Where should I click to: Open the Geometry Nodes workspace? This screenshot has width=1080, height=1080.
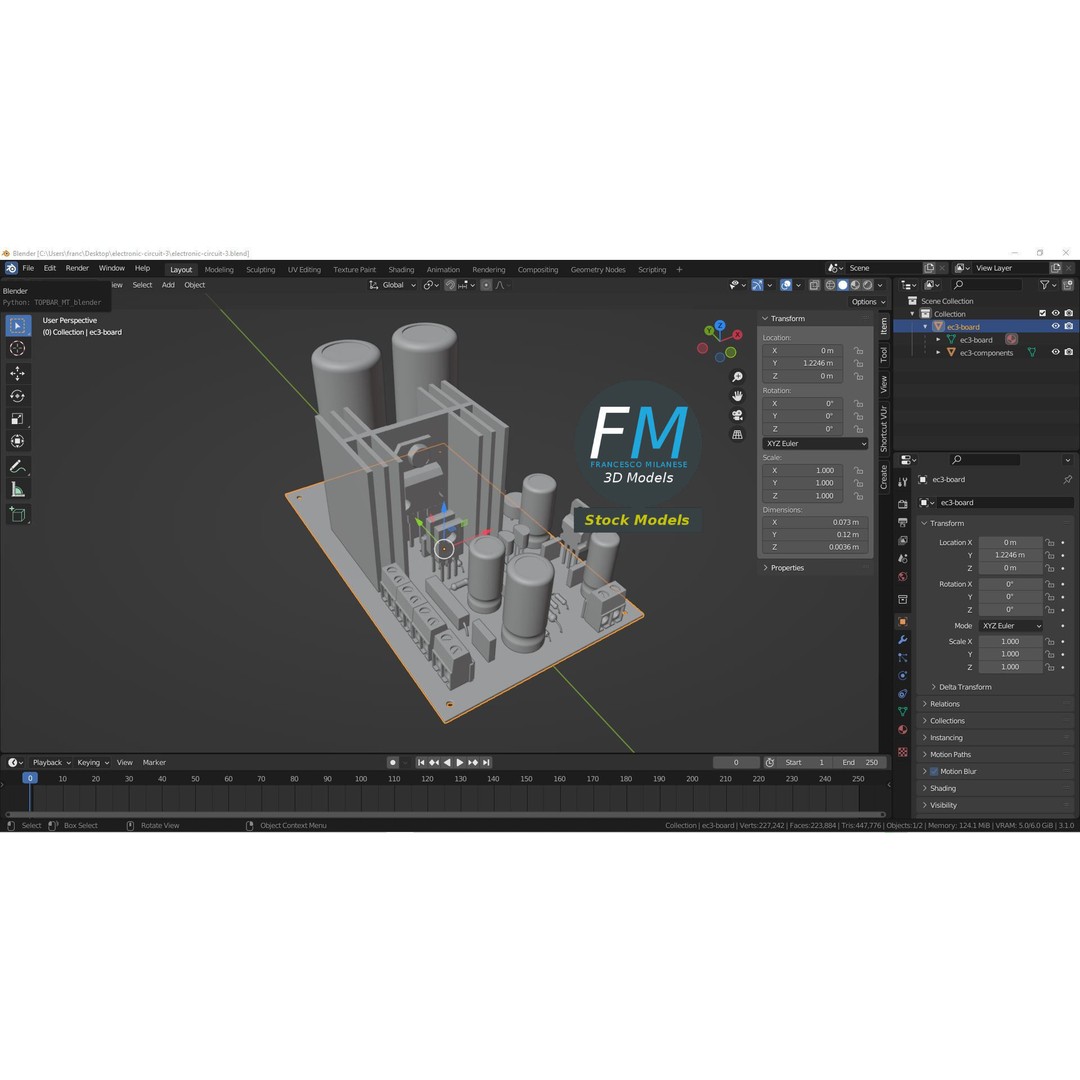pos(598,269)
